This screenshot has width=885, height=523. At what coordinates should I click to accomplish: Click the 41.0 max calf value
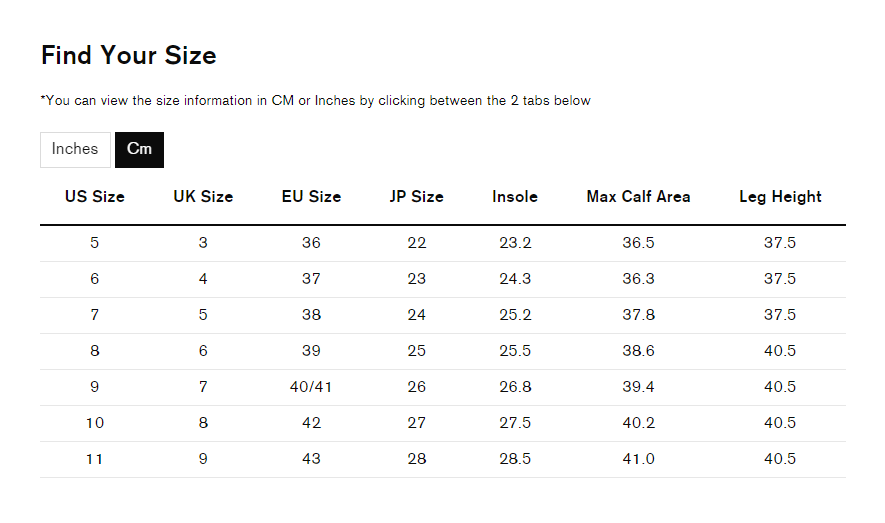click(638, 459)
